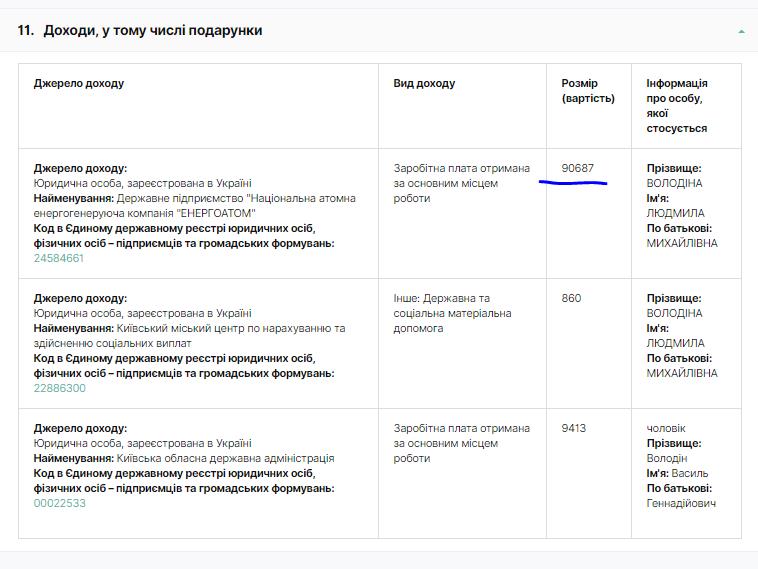The image size is (758, 569).
Task: Select the income amount 860
Action: 571,298
